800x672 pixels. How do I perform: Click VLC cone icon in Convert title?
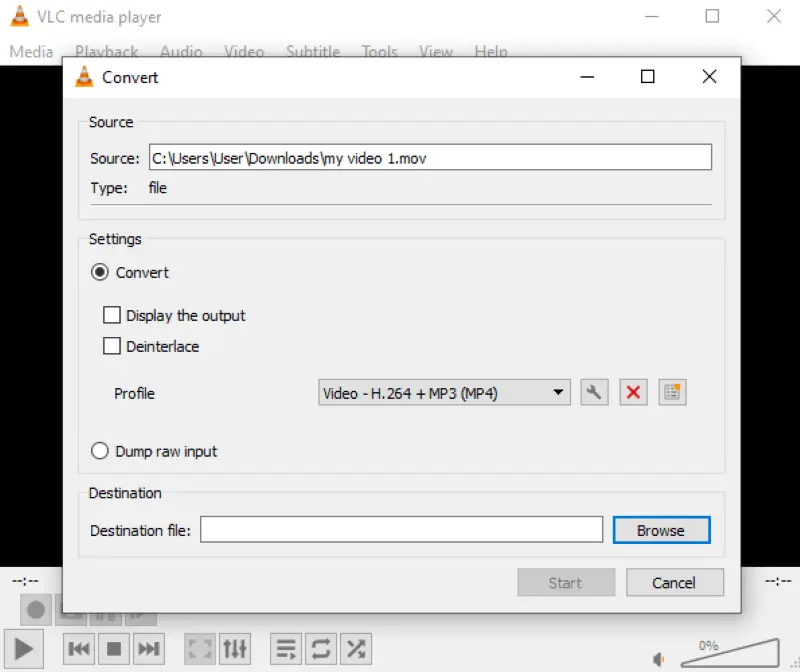tap(84, 77)
